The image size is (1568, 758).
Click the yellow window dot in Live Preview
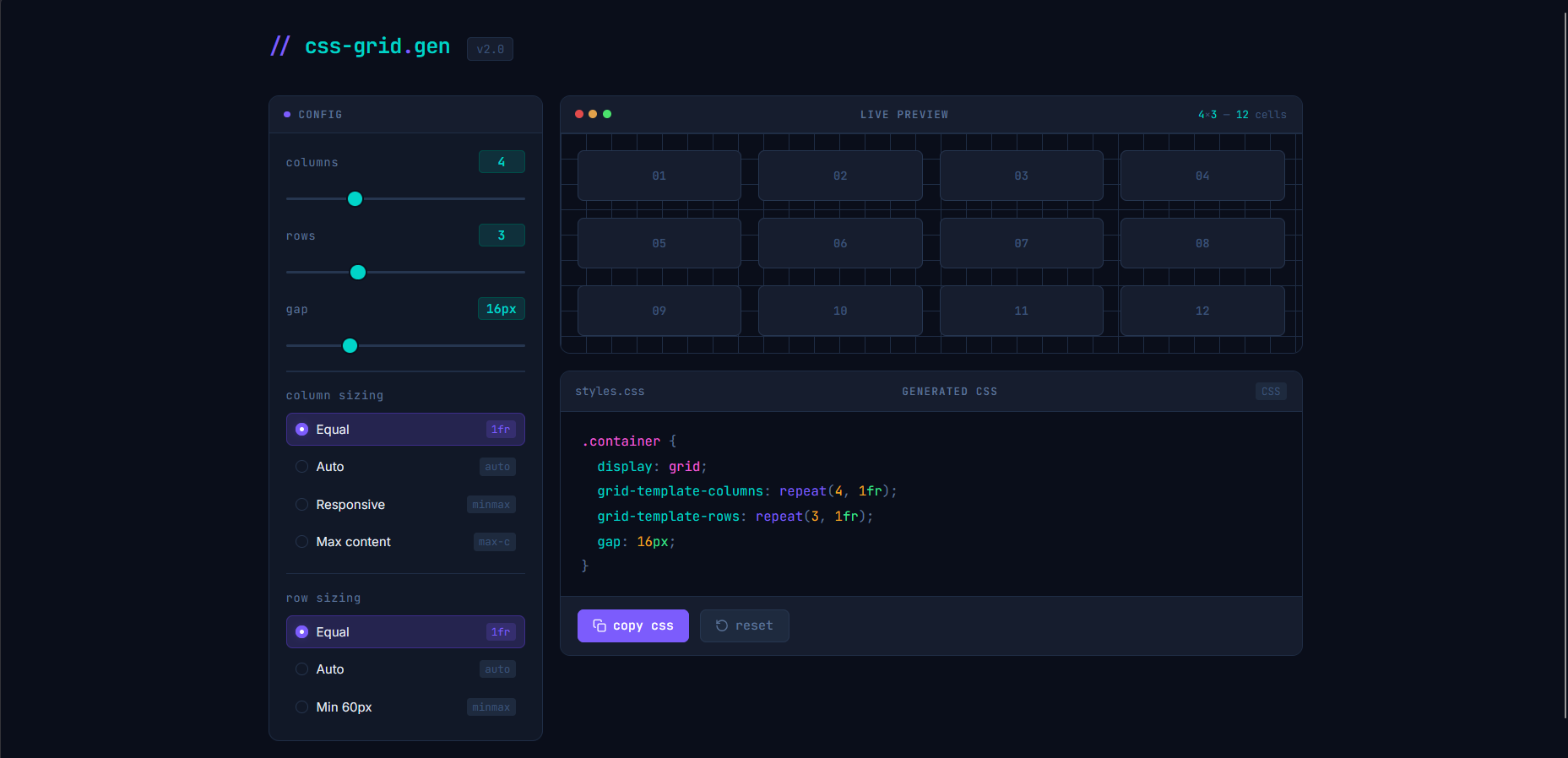(593, 114)
